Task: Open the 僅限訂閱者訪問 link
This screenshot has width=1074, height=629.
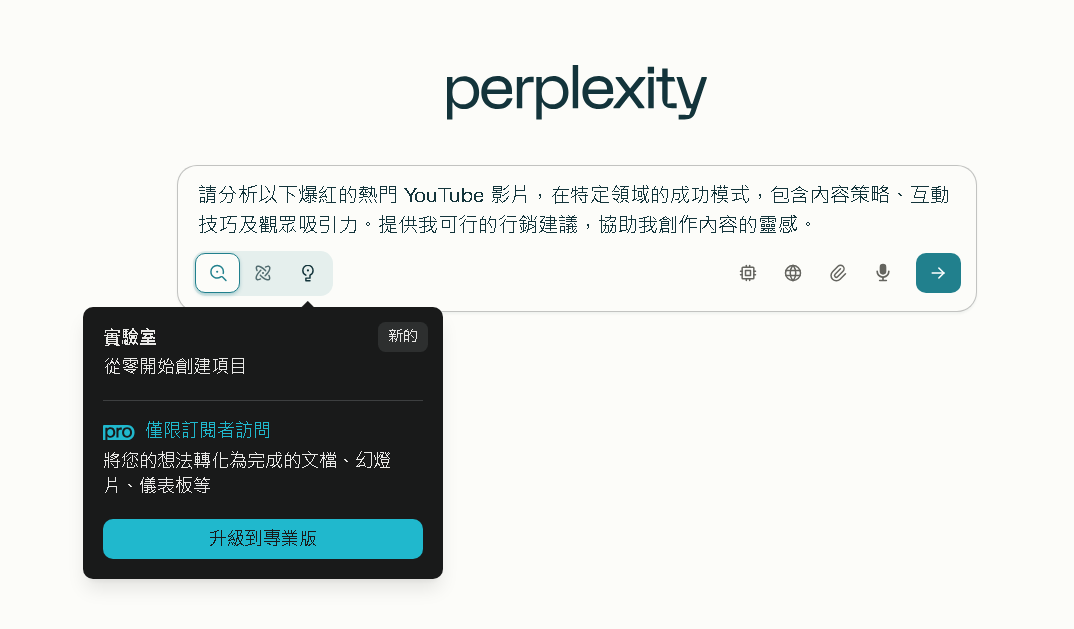Action: coord(208,430)
